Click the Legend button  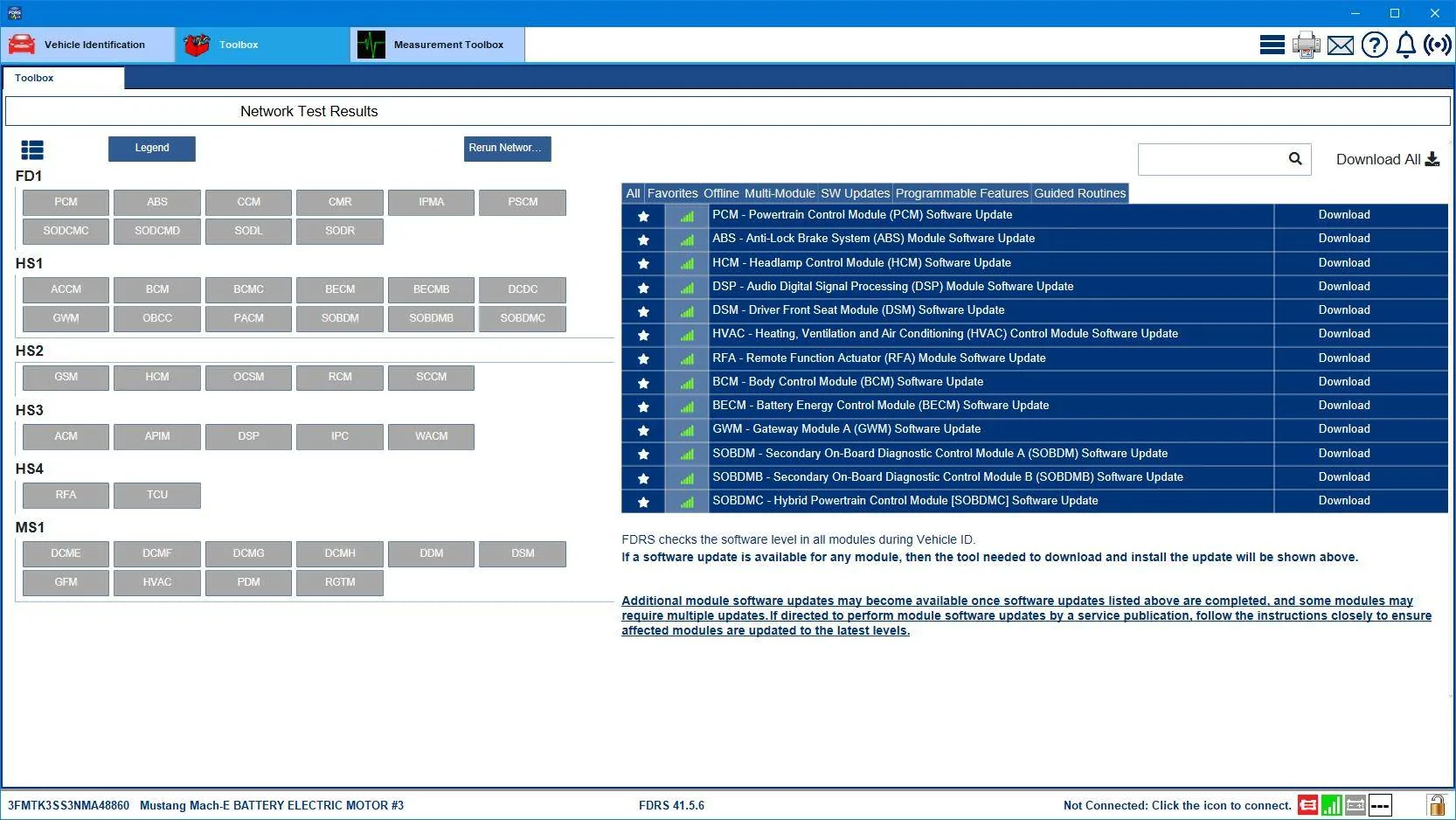click(152, 149)
